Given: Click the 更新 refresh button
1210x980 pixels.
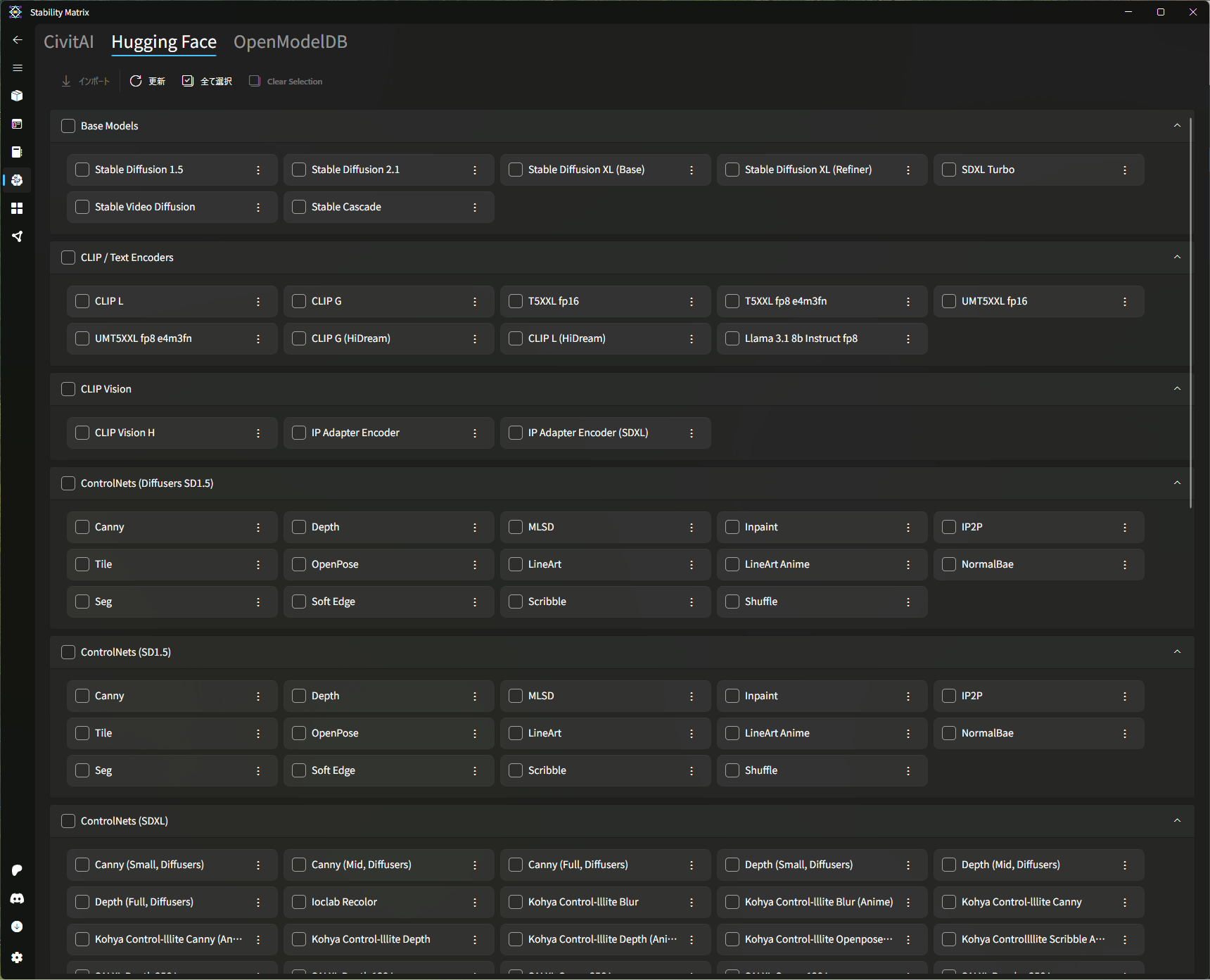Looking at the screenshot, I should point(148,82).
